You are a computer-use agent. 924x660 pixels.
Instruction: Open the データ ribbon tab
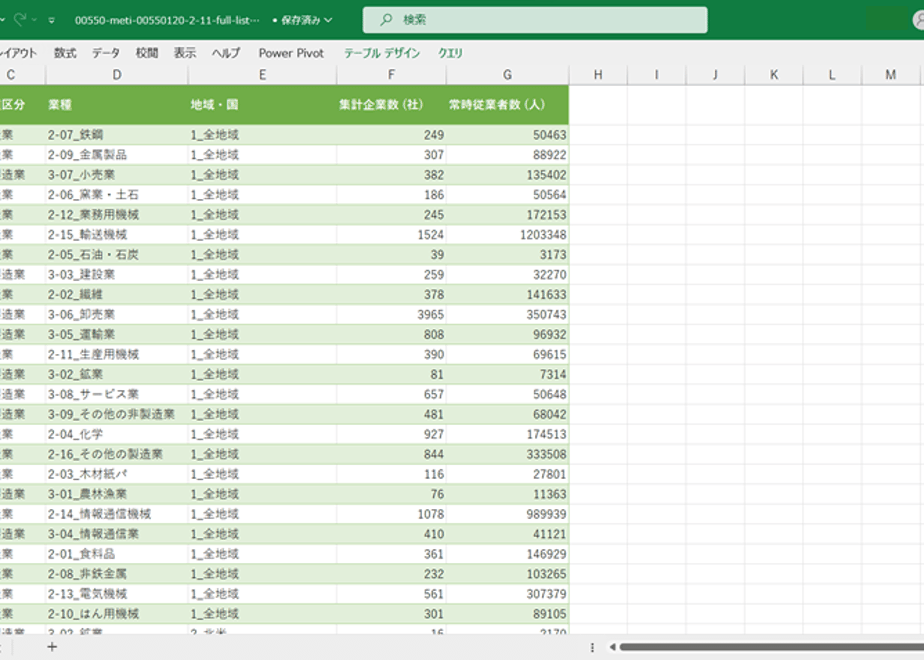(106, 53)
